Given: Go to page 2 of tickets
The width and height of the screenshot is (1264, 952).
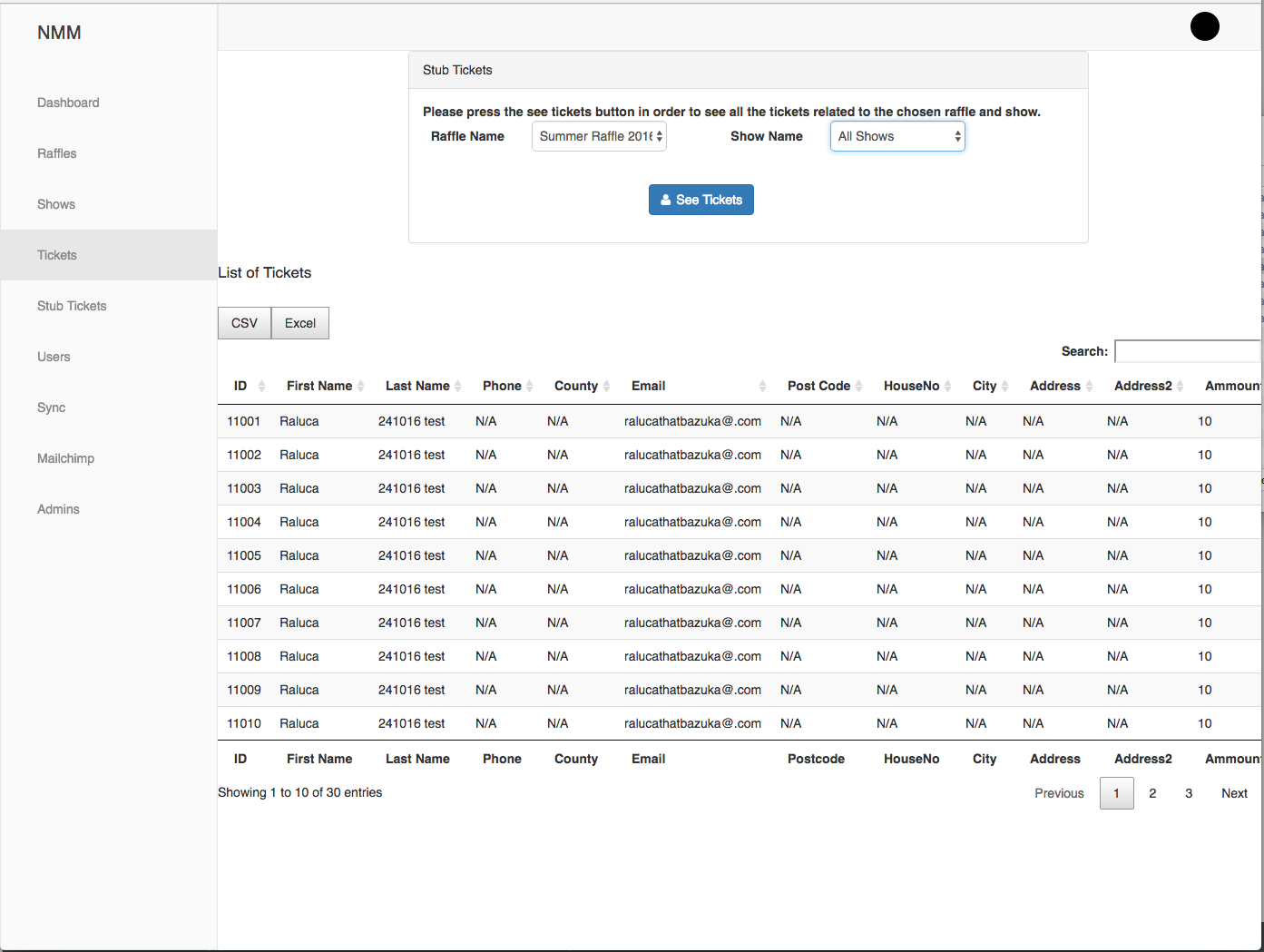Looking at the screenshot, I should (1152, 793).
